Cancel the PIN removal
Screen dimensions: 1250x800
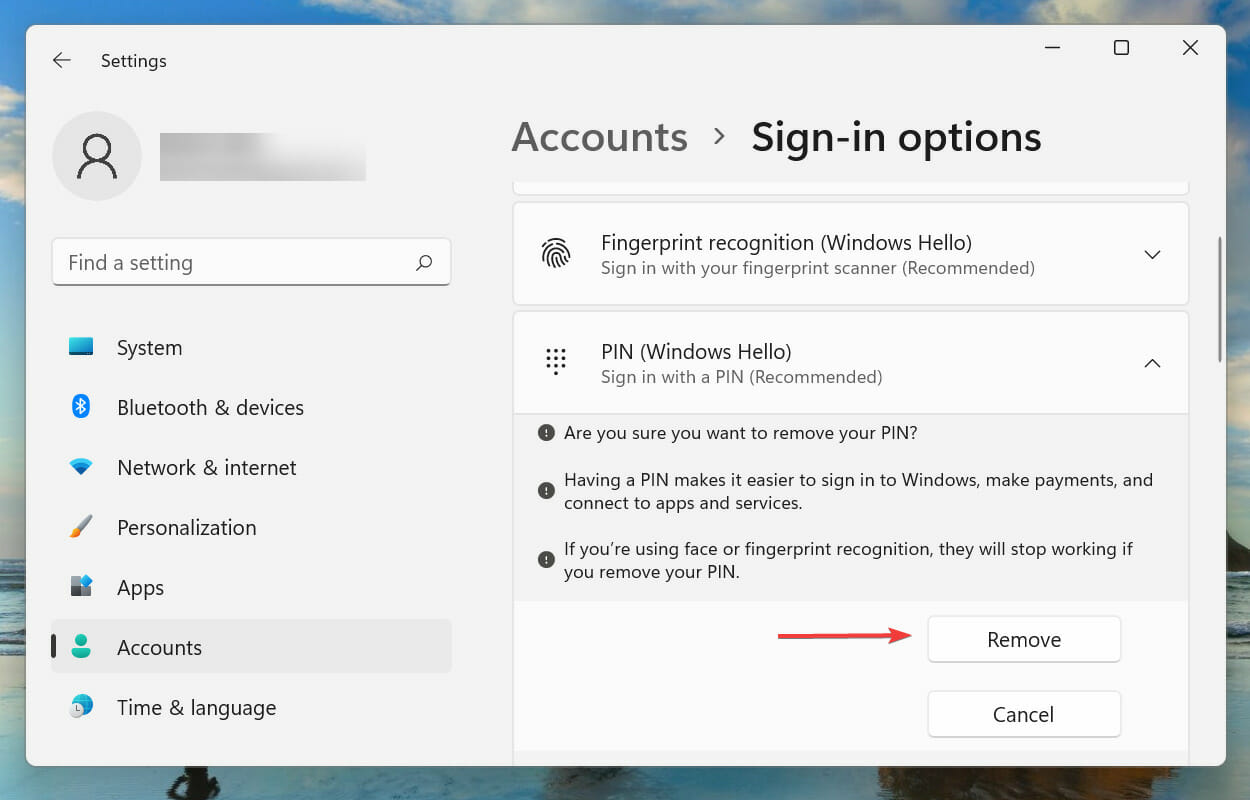point(1023,714)
